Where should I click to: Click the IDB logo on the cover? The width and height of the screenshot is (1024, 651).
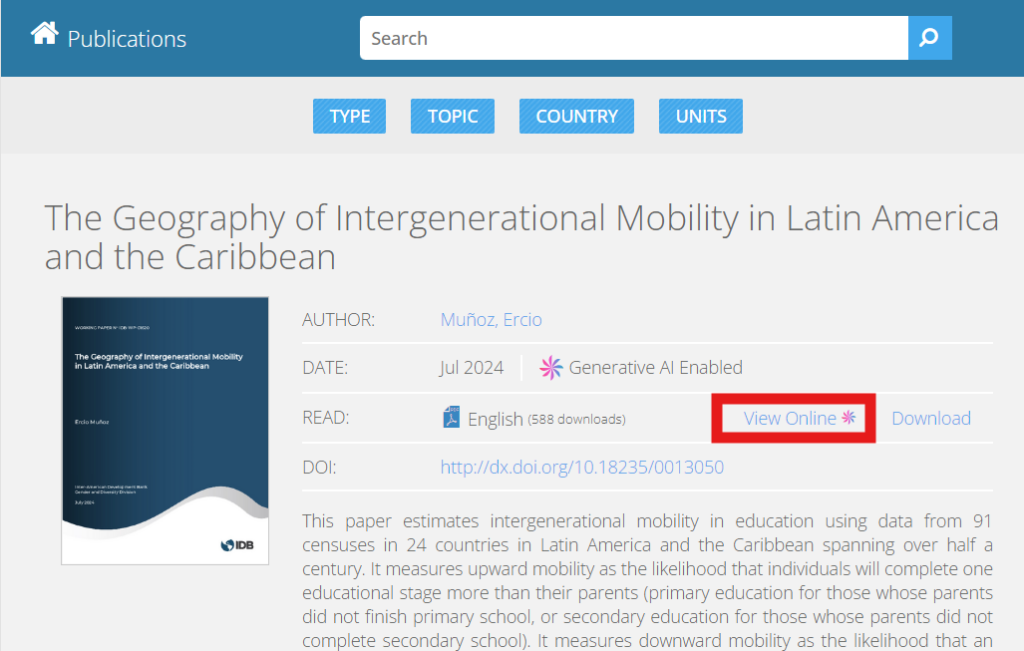239,545
